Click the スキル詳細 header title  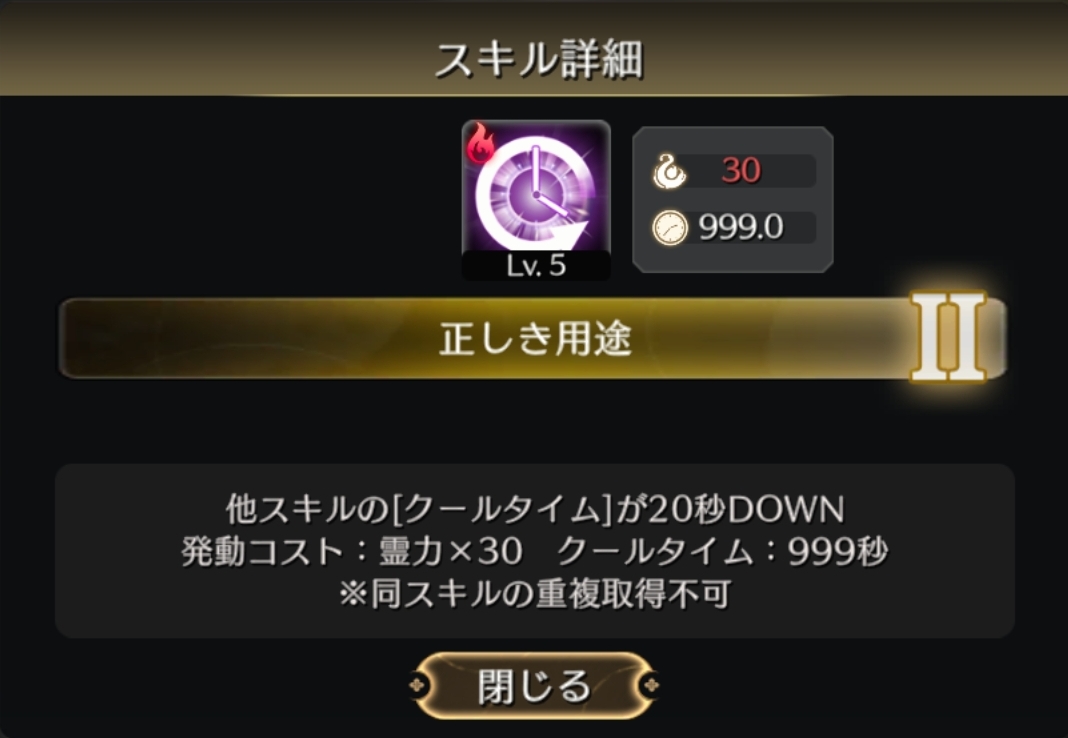click(x=539, y=60)
